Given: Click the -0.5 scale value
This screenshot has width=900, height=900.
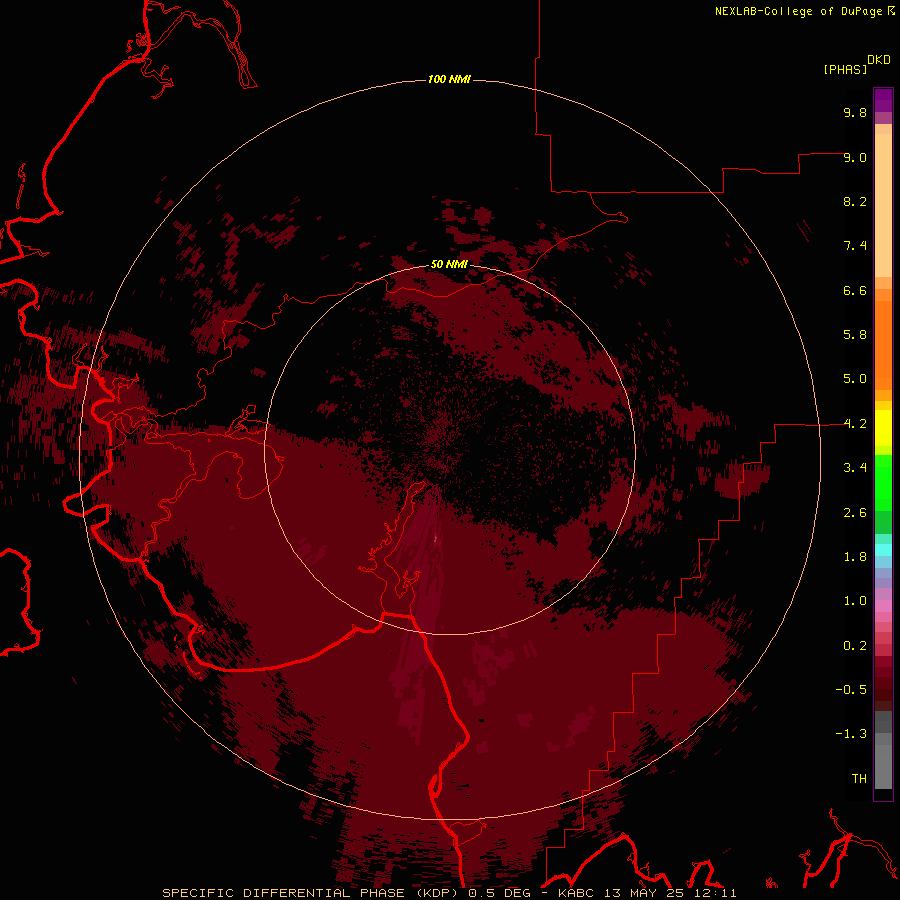Looking at the screenshot, I should (x=851, y=690).
